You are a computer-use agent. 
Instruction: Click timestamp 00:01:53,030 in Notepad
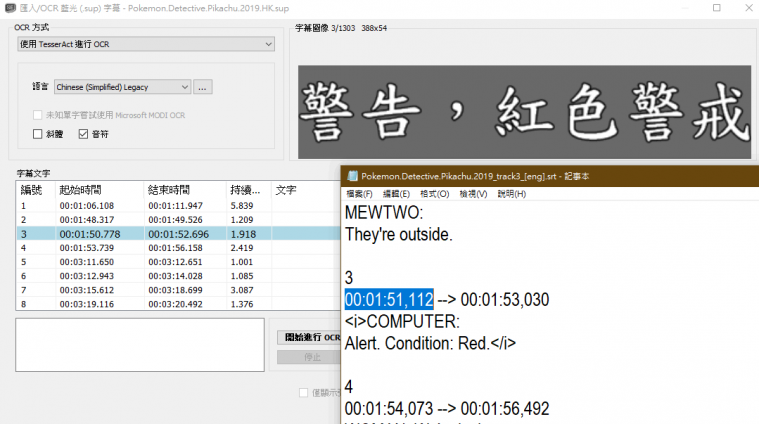(505, 300)
